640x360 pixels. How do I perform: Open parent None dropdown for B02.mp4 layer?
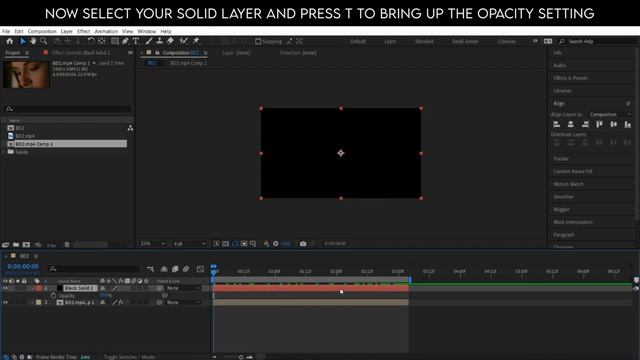click(x=183, y=302)
